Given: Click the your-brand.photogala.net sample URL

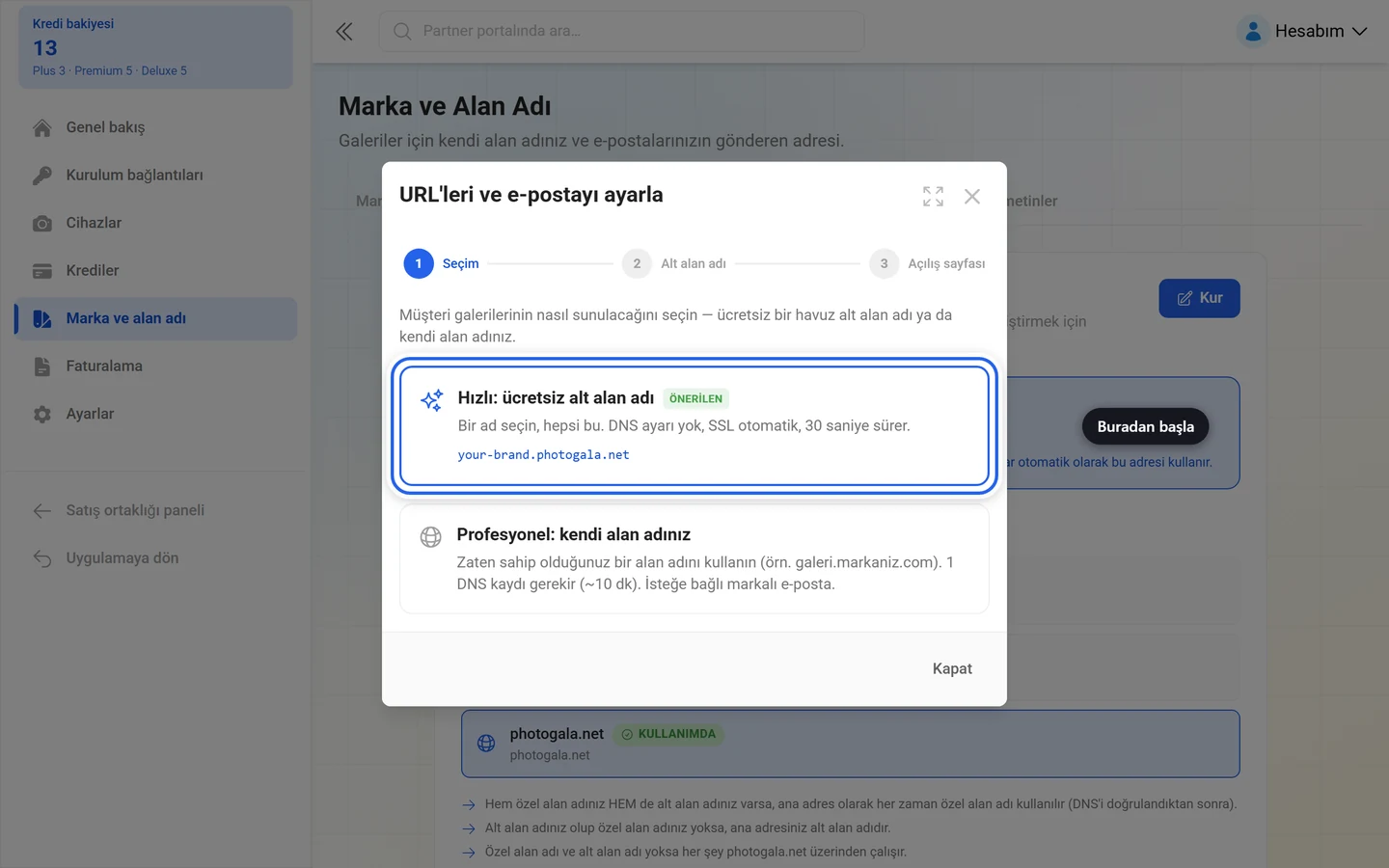Looking at the screenshot, I should click(x=543, y=454).
